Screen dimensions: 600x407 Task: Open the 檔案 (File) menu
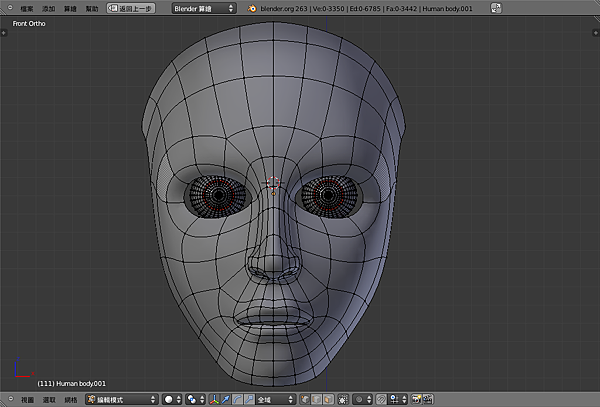coord(27,8)
